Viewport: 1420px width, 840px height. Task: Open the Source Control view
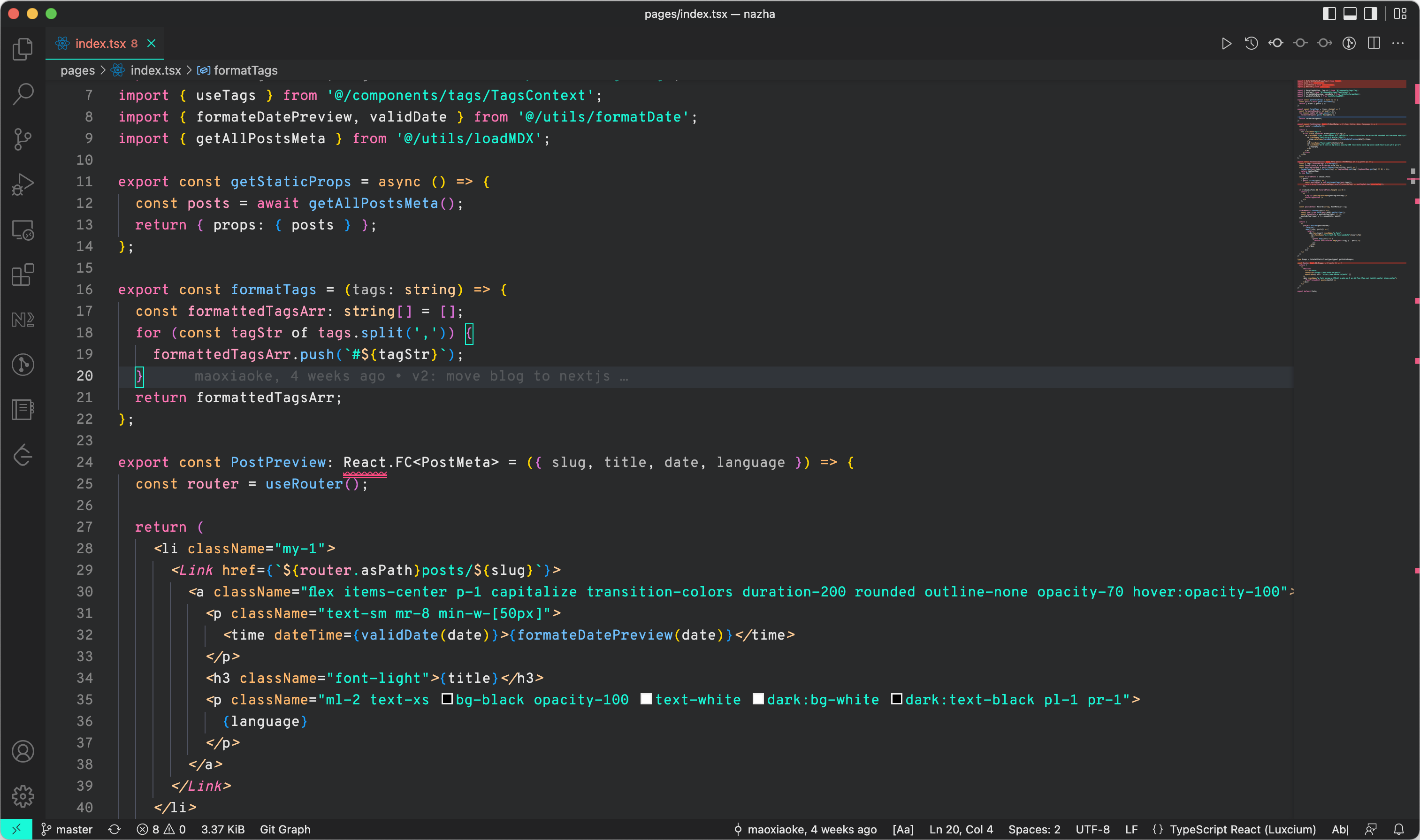click(23, 139)
